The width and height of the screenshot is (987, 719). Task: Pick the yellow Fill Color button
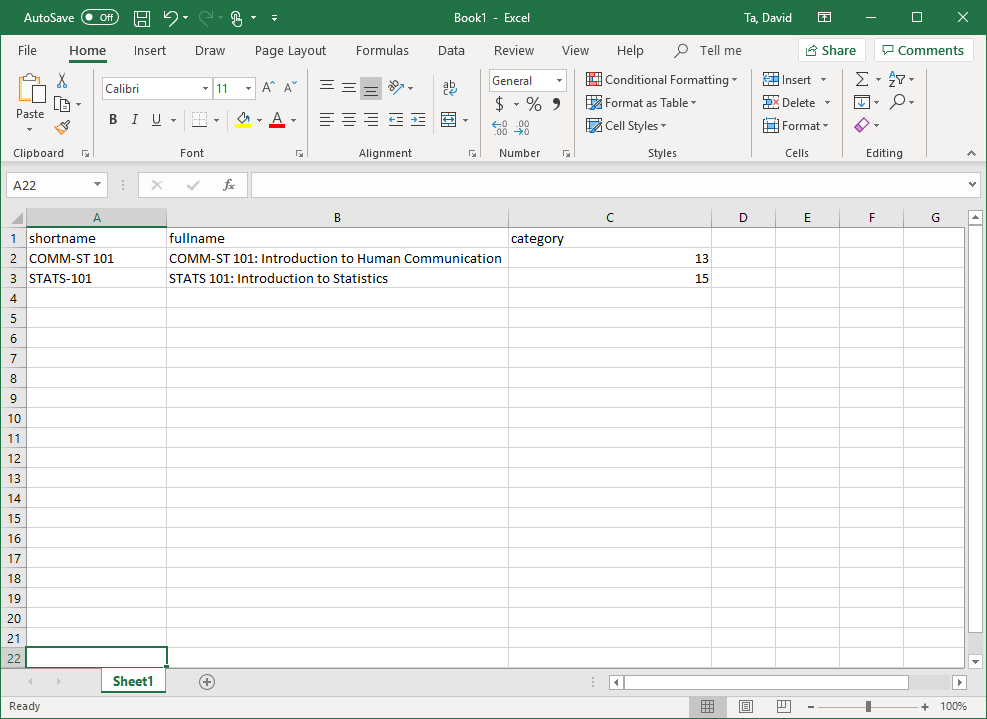pos(244,120)
